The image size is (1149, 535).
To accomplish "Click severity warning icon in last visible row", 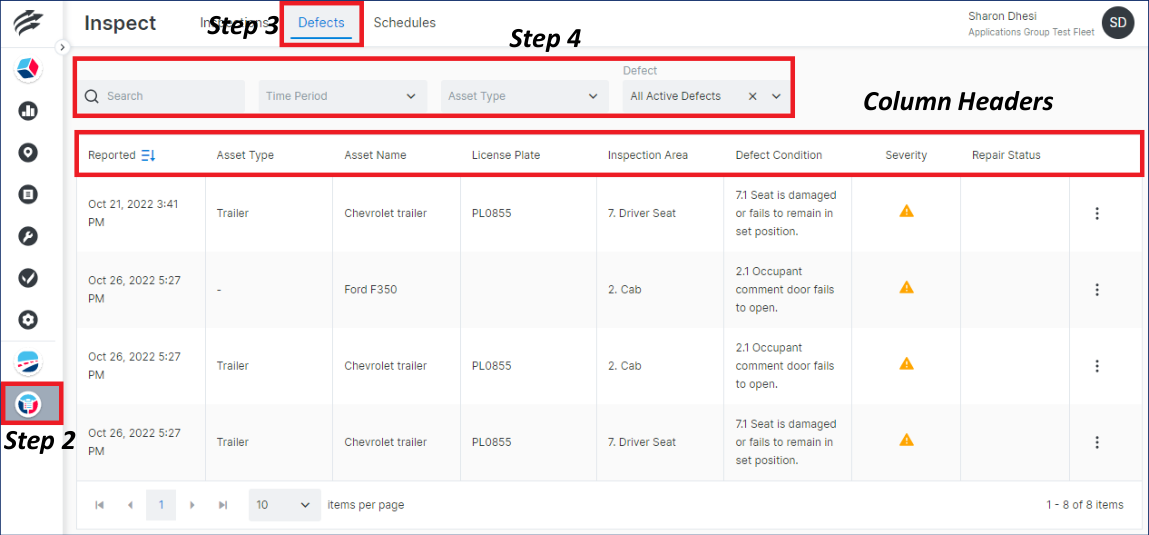I will pyautogui.click(x=906, y=440).
